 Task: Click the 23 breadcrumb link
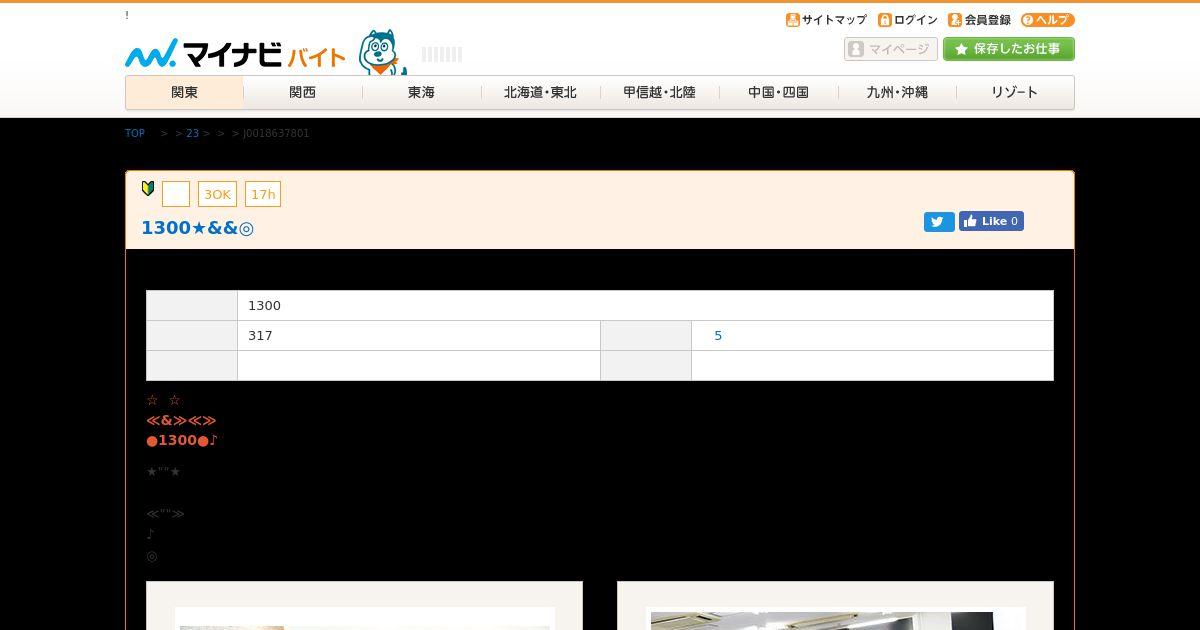193,133
